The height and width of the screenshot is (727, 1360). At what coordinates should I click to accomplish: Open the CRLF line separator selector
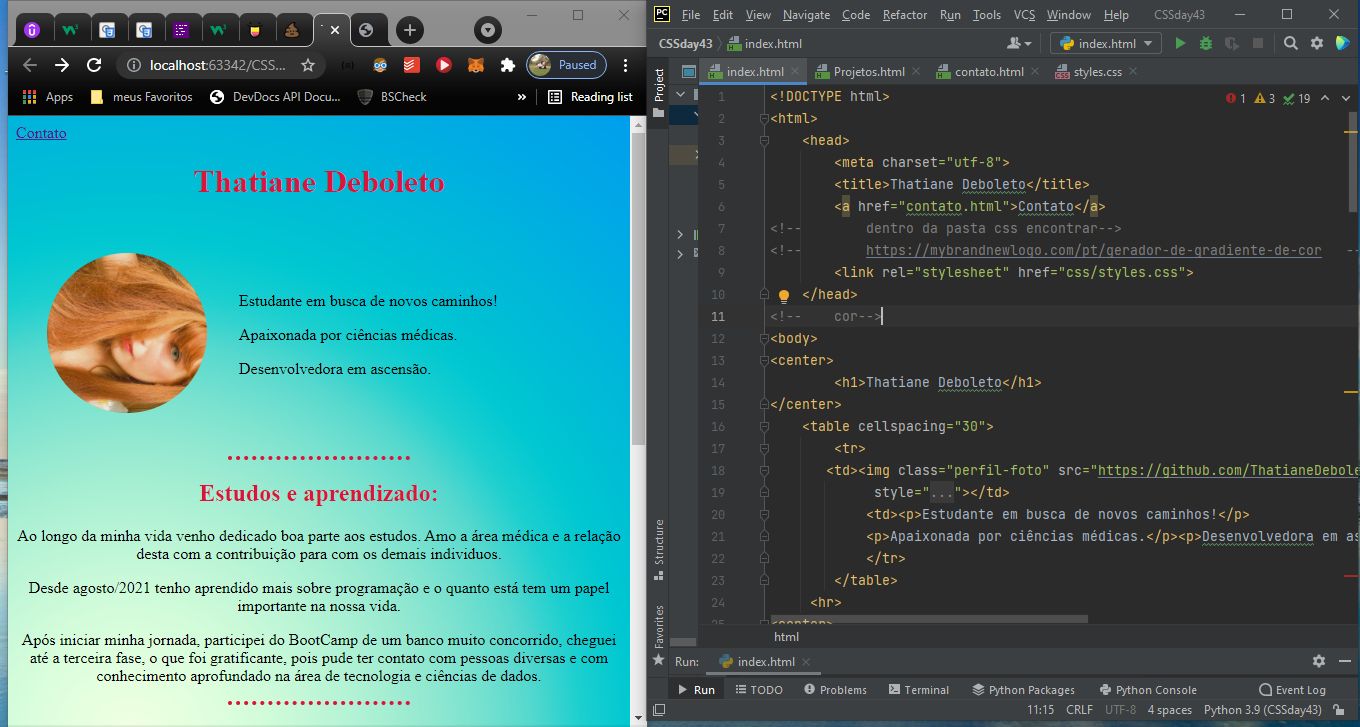(1079, 710)
